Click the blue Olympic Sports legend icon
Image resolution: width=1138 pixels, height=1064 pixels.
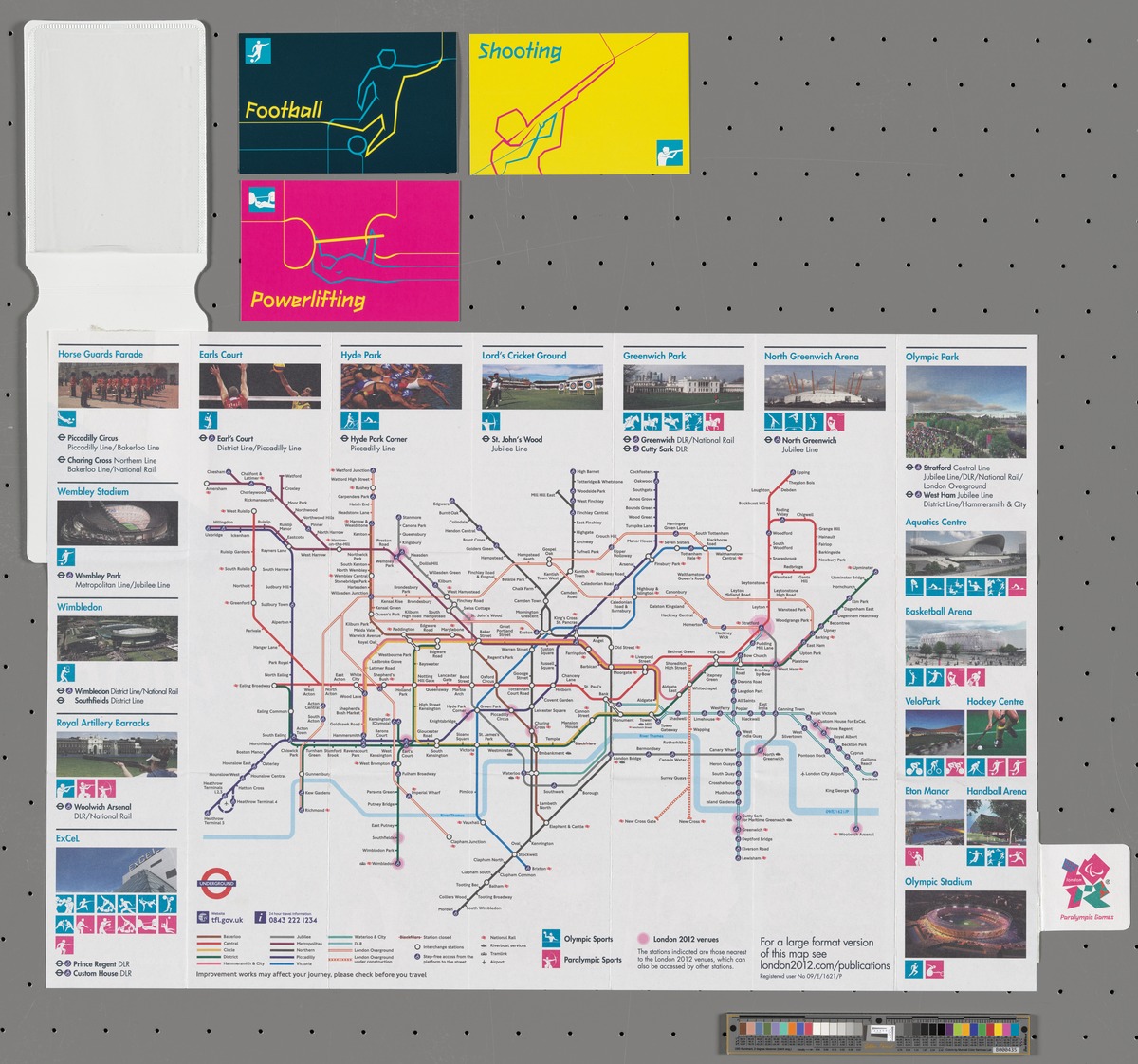click(551, 939)
